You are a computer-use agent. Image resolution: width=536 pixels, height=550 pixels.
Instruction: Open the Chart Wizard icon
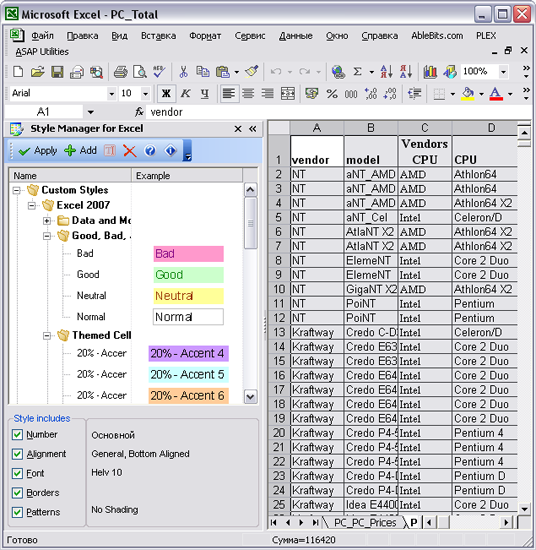pos(430,72)
